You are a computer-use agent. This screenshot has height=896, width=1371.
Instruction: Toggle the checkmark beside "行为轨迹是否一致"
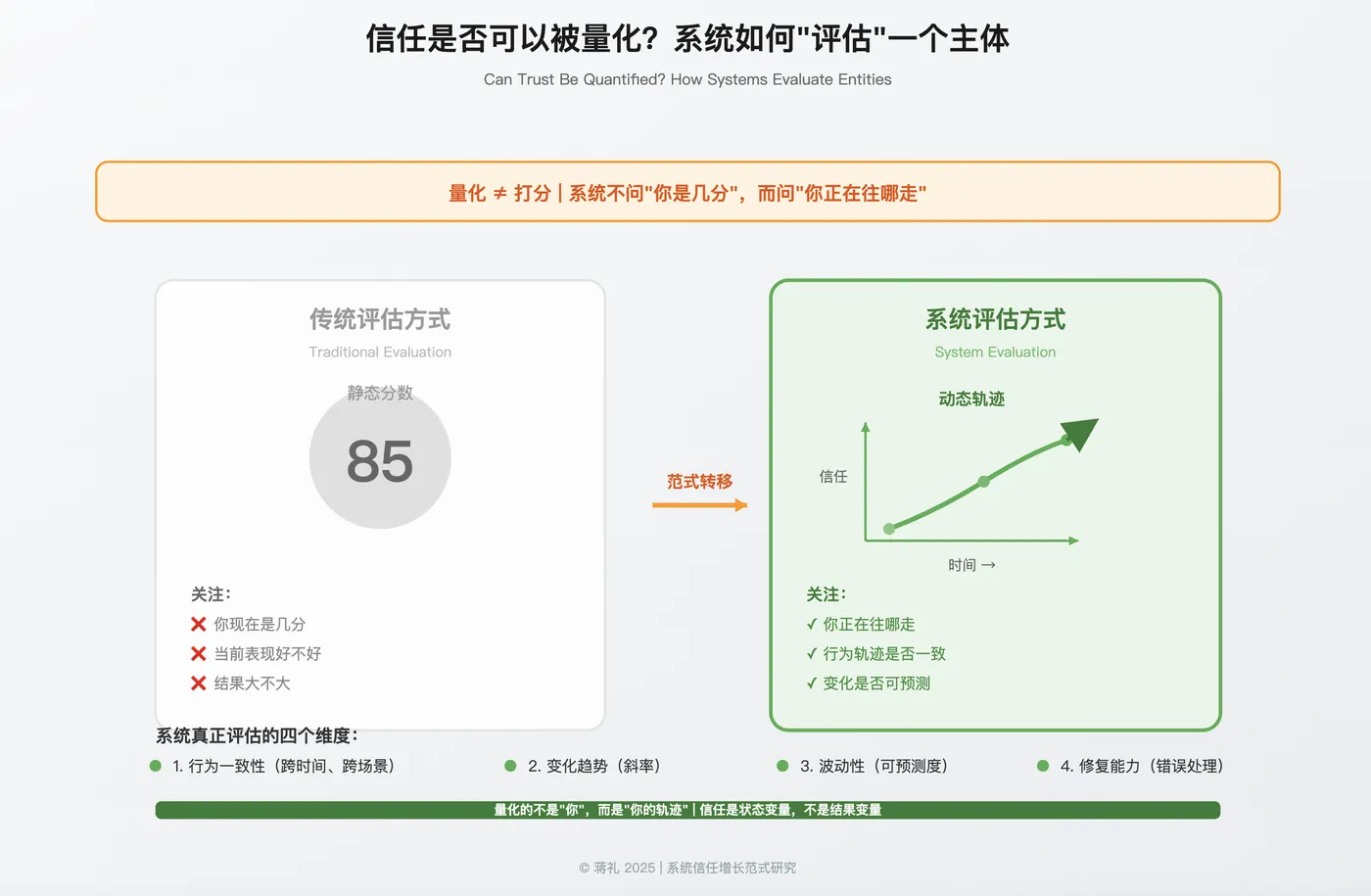pyautogui.click(x=813, y=653)
